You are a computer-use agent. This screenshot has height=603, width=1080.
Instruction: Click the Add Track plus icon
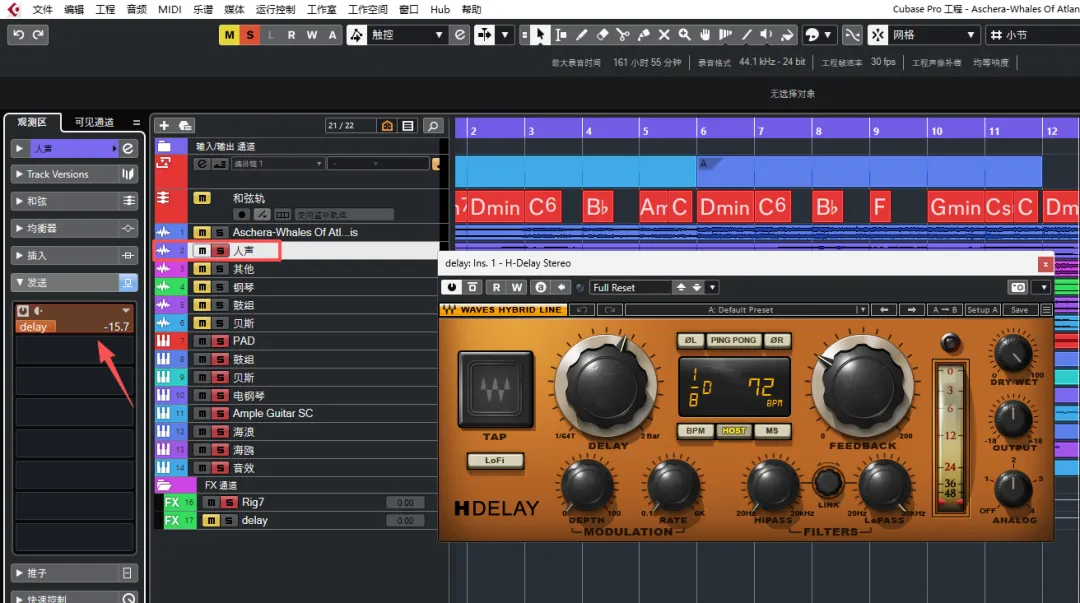[x=164, y=125]
